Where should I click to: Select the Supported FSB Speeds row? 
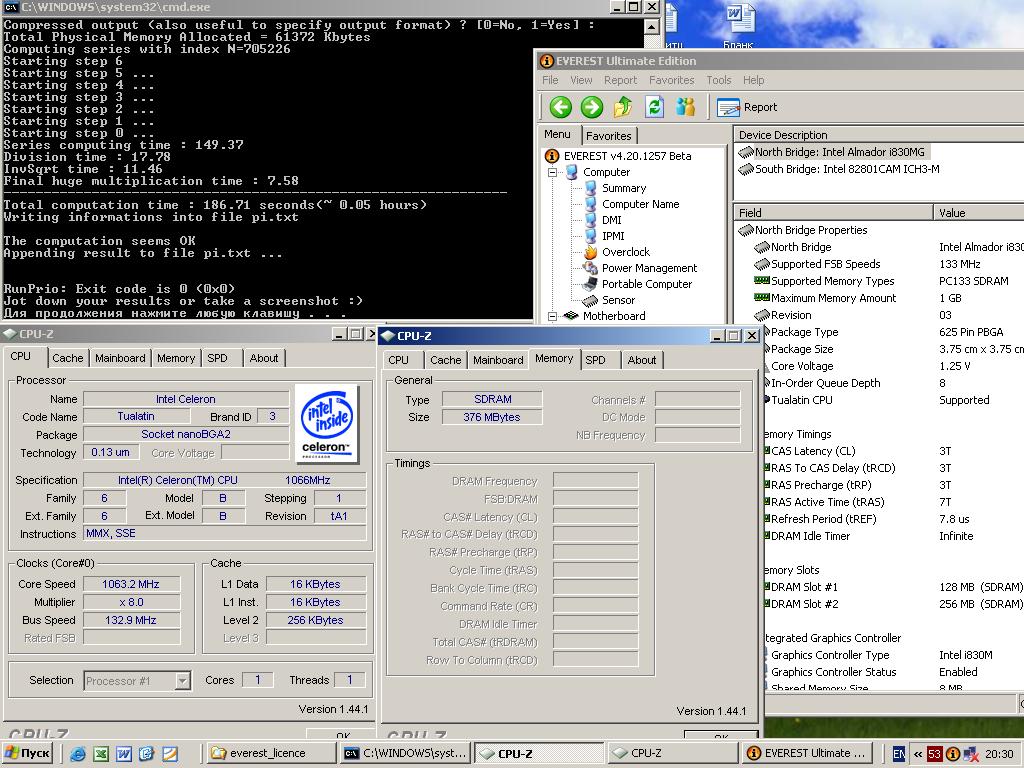888,264
